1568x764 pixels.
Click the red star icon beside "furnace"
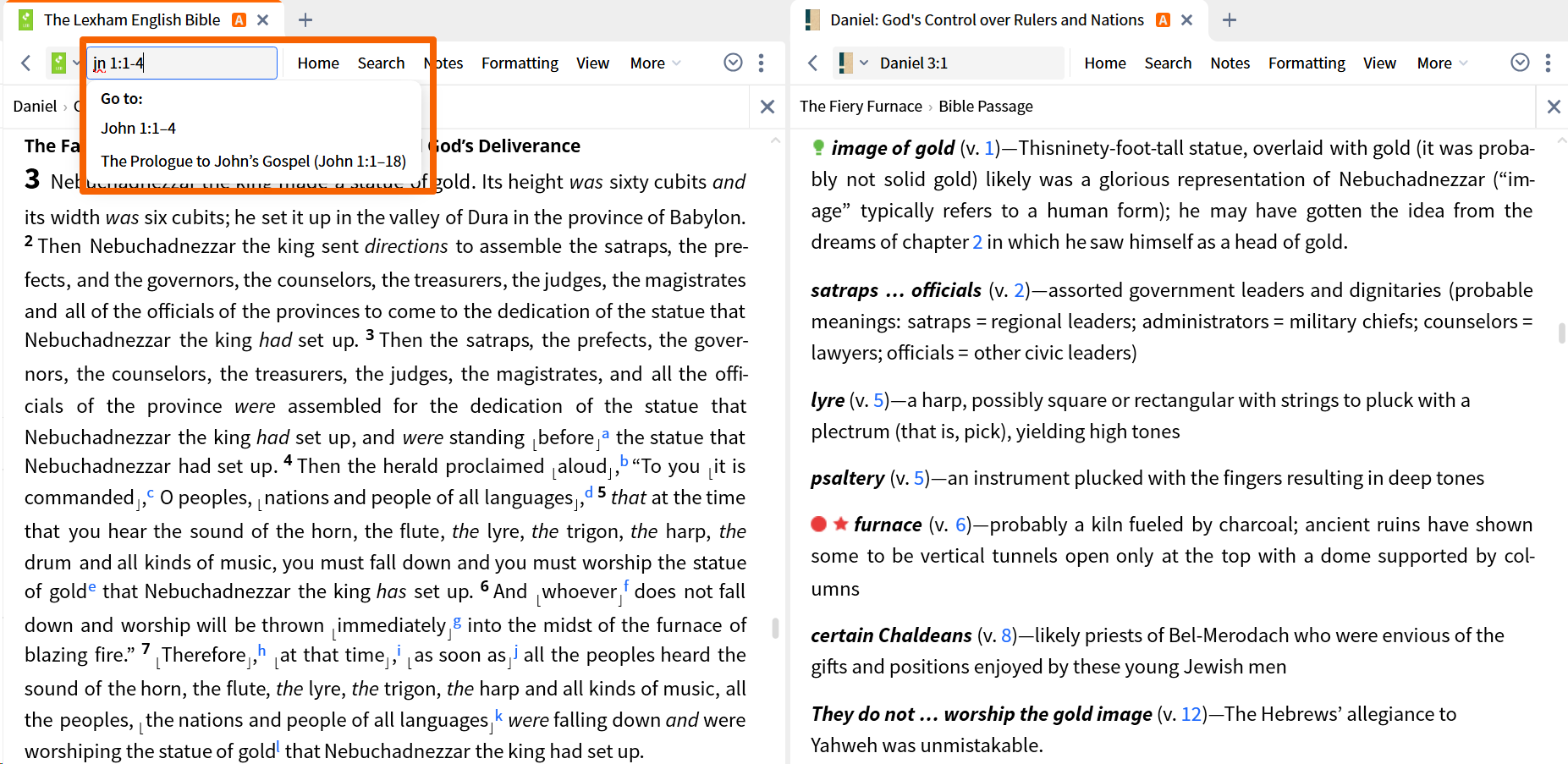click(840, 524)
